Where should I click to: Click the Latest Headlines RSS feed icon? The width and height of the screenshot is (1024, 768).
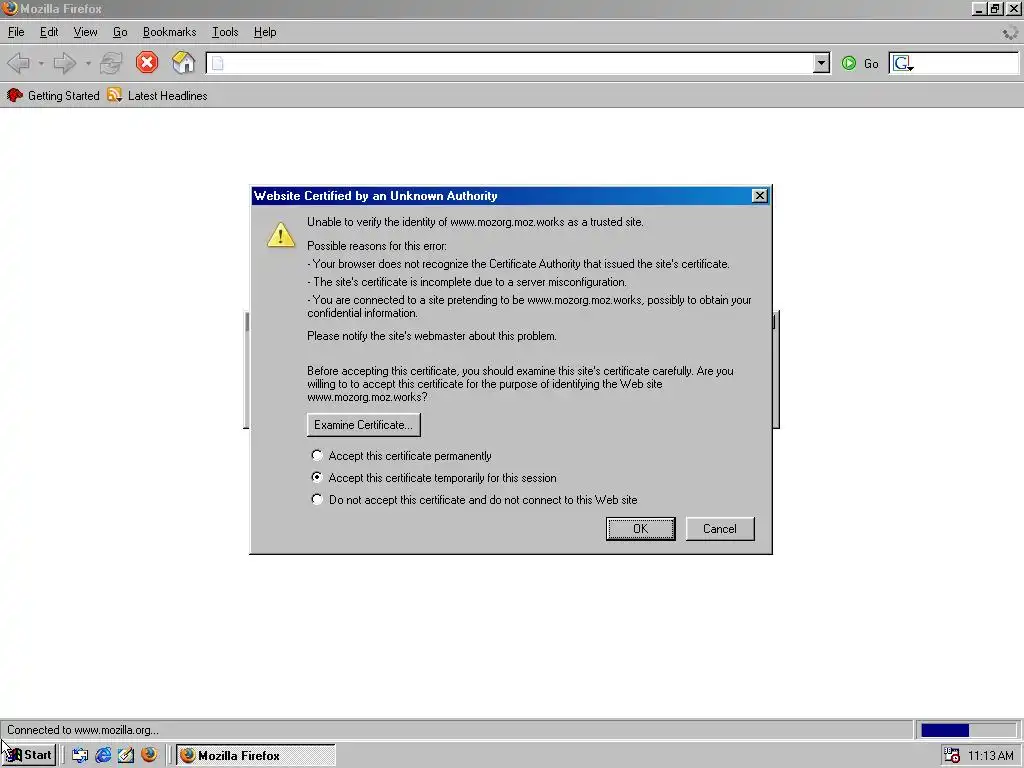point(114,95)
